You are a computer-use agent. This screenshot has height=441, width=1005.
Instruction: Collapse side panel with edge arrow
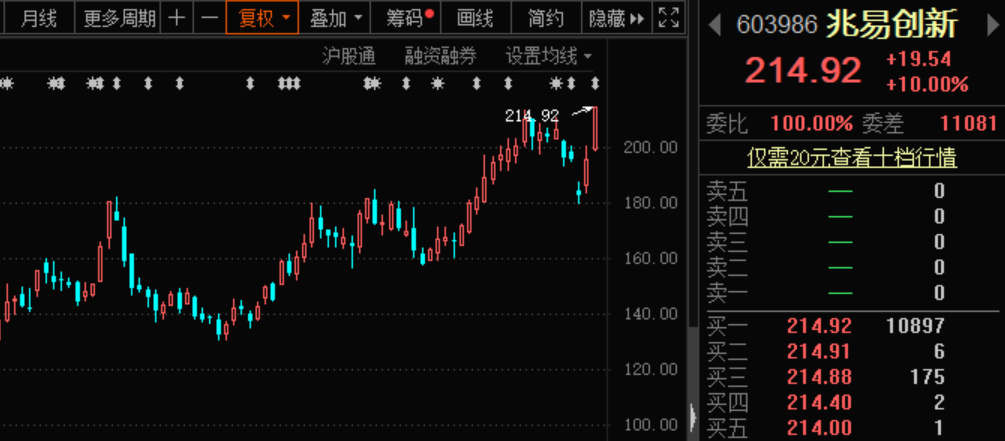pyautogui.click(x=694, y=417)
